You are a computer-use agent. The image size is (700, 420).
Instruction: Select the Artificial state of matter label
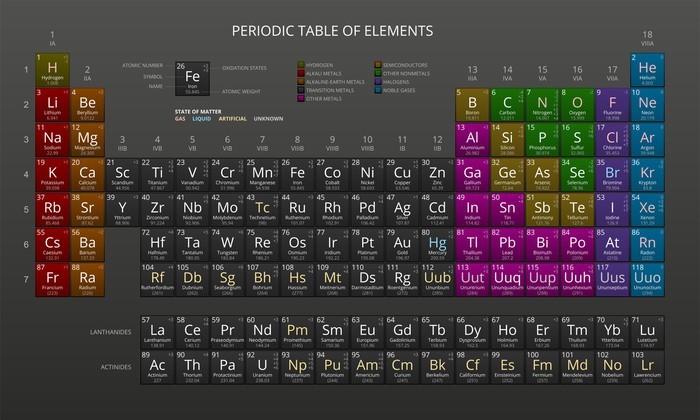point(233,118)
